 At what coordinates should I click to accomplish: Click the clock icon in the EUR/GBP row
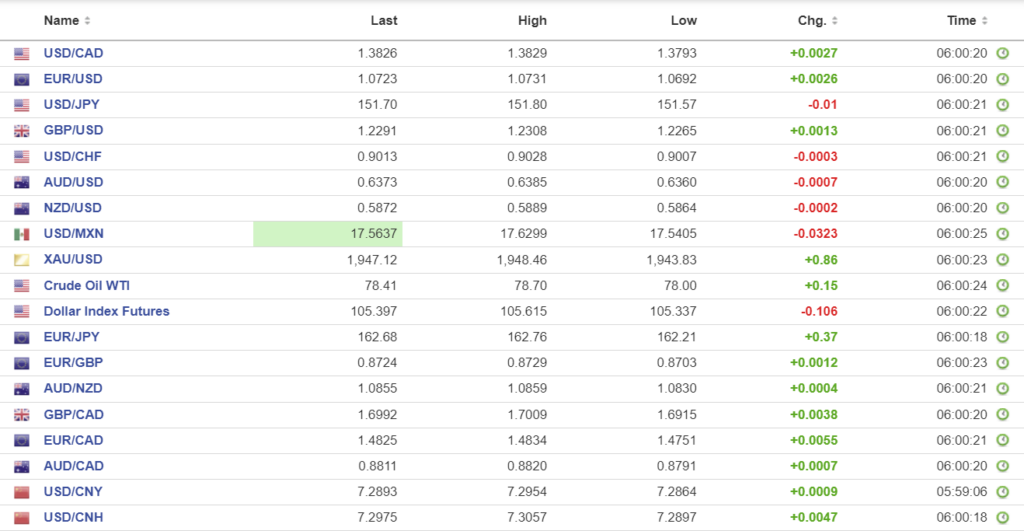pos(1002,363)
